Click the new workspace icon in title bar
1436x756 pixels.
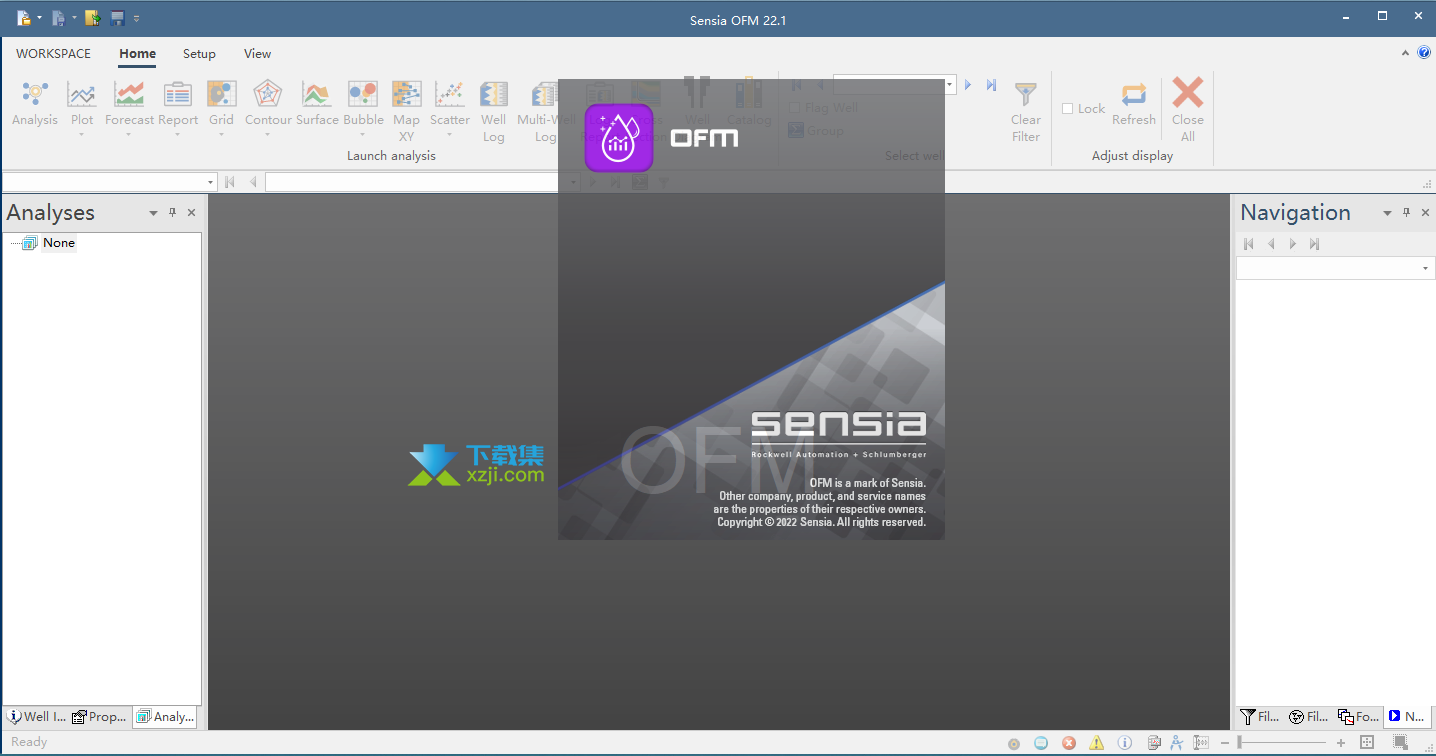click(24, 18)
